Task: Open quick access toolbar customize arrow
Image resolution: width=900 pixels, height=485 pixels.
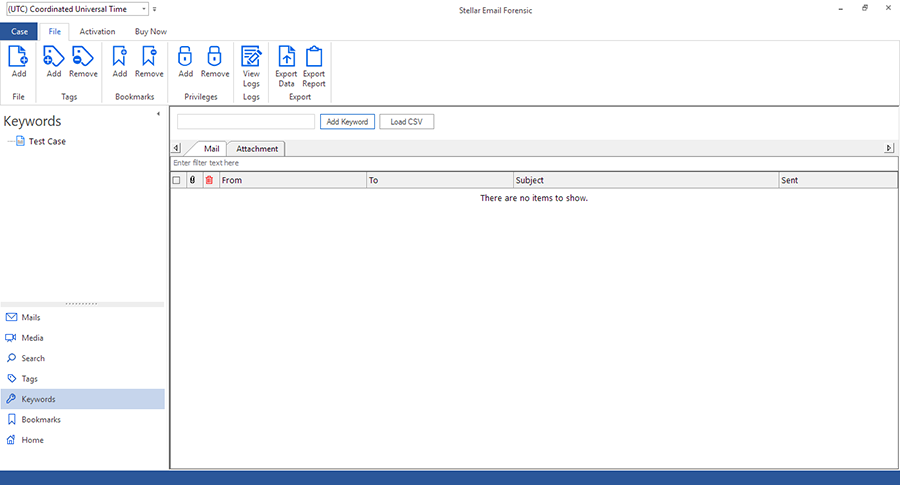Action: click(x=154, y=9)
